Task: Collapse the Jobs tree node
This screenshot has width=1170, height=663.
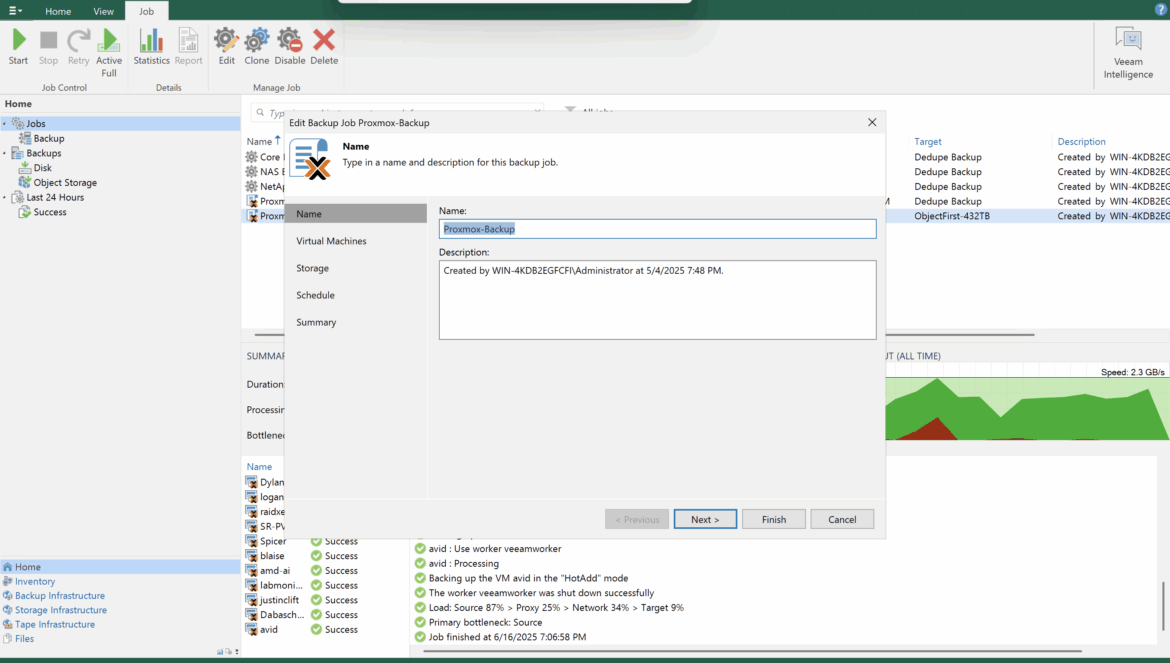Action: [x=5, y=124]
